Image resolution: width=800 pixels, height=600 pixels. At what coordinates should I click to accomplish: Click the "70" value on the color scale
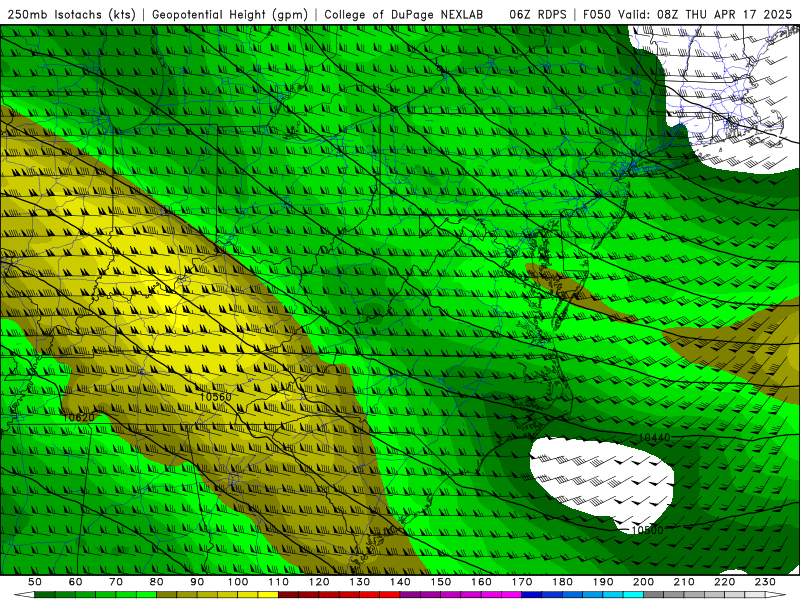116,582
